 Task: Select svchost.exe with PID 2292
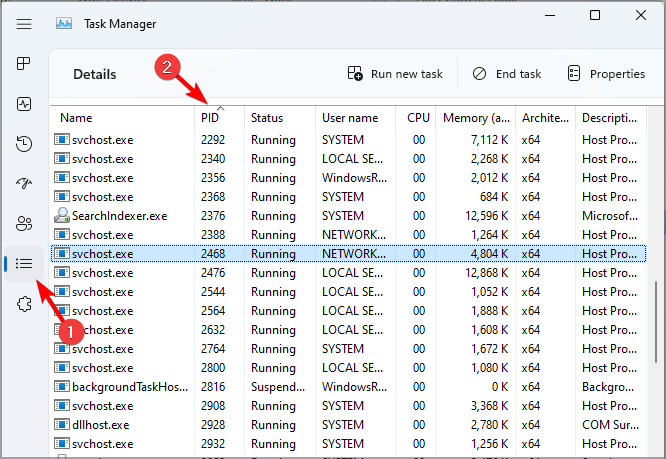tap(348, 140)
